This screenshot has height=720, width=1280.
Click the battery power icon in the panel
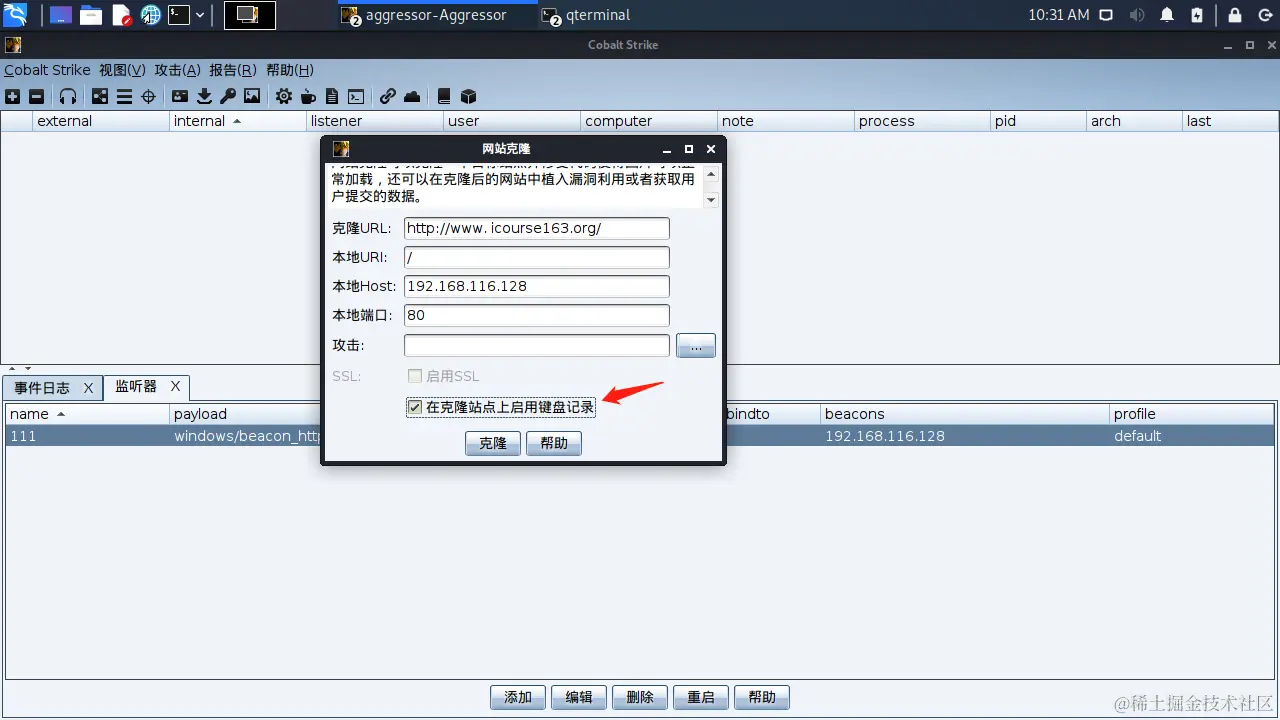[x=1197, y=15]
